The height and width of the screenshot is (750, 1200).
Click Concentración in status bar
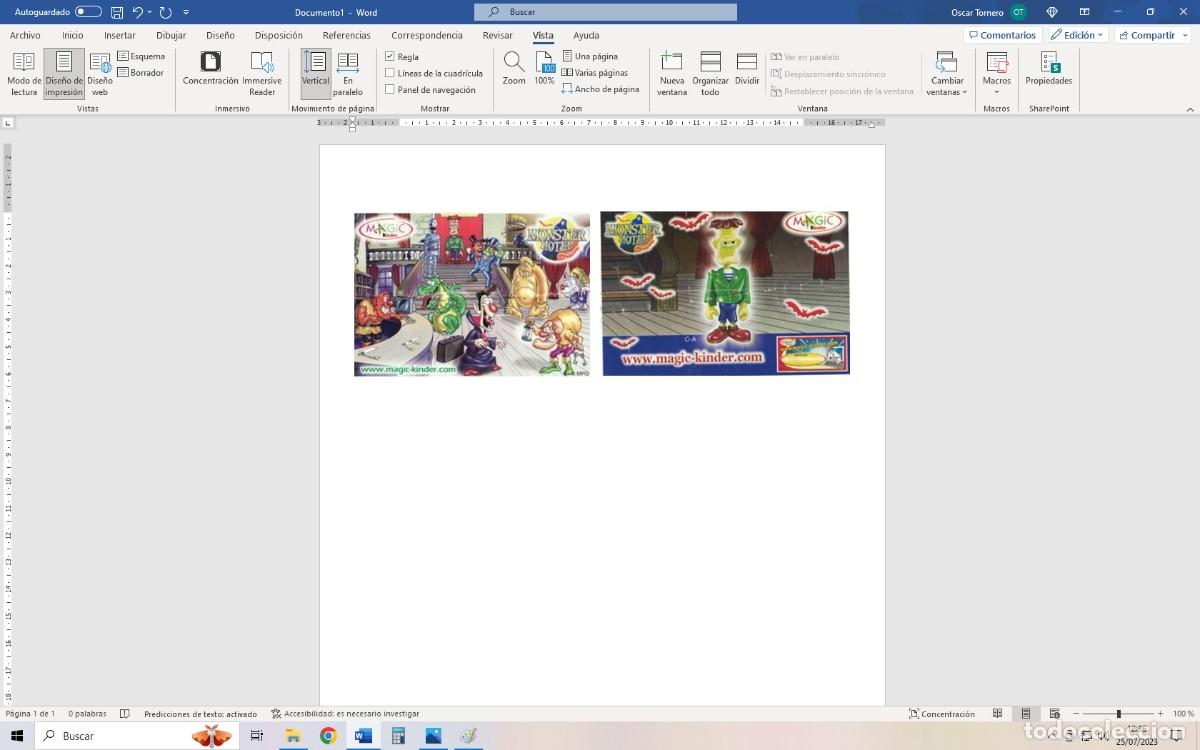(x=942, y=714)
